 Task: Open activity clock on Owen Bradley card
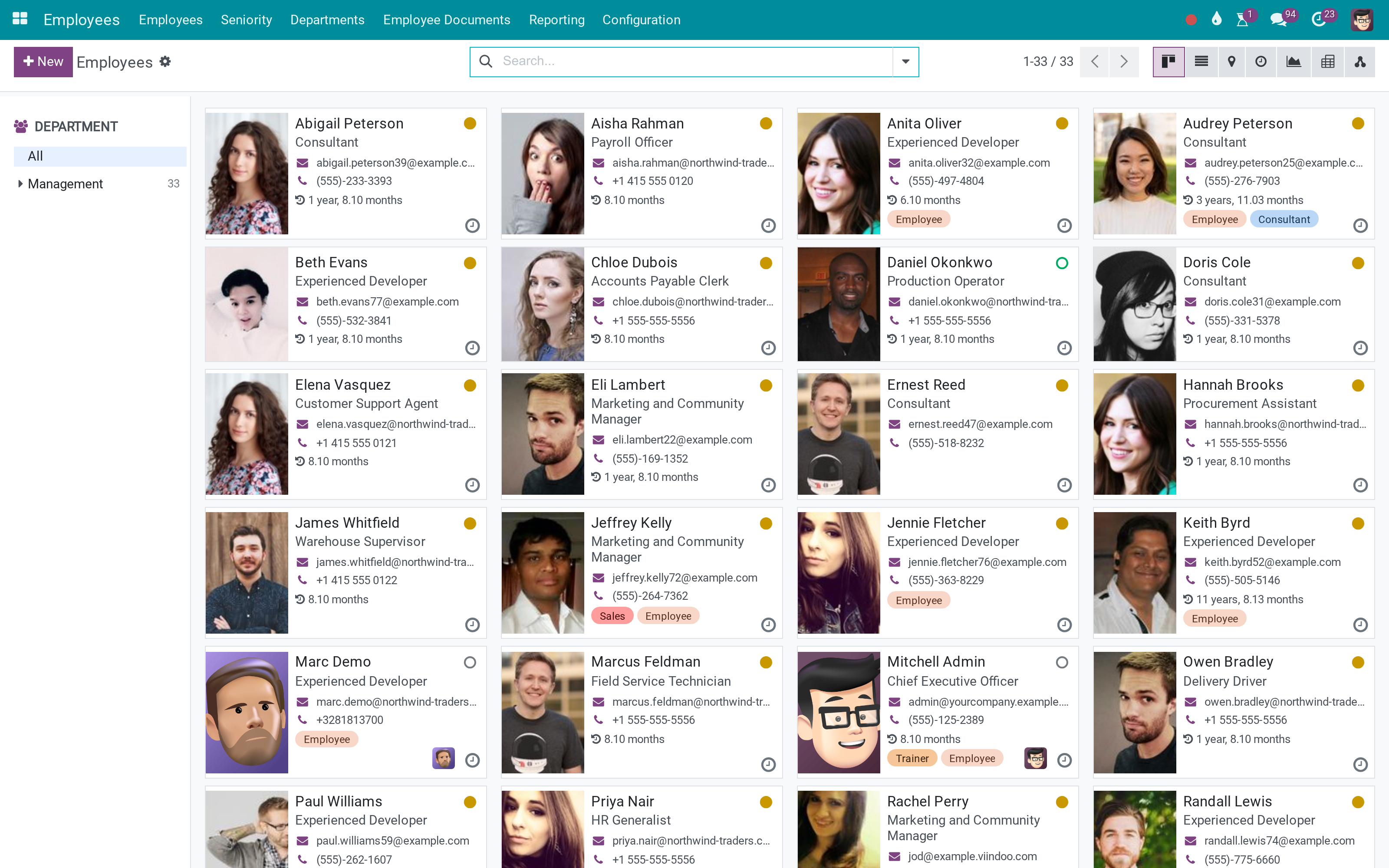pos(1360,765)
